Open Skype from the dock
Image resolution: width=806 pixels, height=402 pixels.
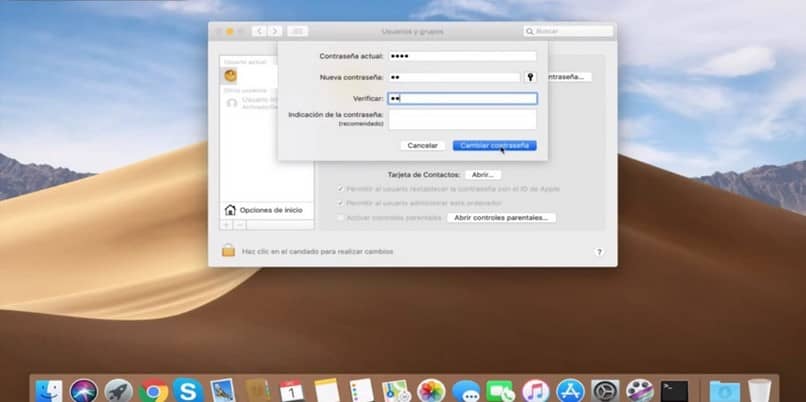coord(188,391)
